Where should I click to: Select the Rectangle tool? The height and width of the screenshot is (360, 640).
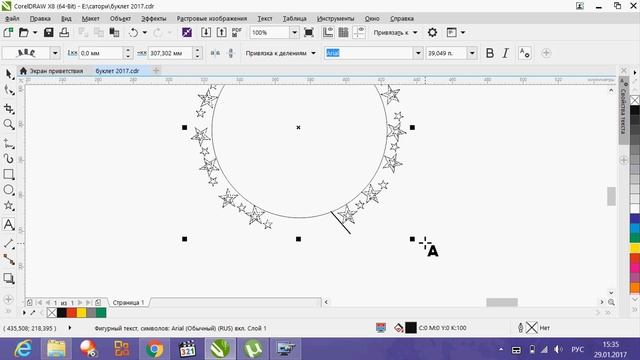coord(9,174)
